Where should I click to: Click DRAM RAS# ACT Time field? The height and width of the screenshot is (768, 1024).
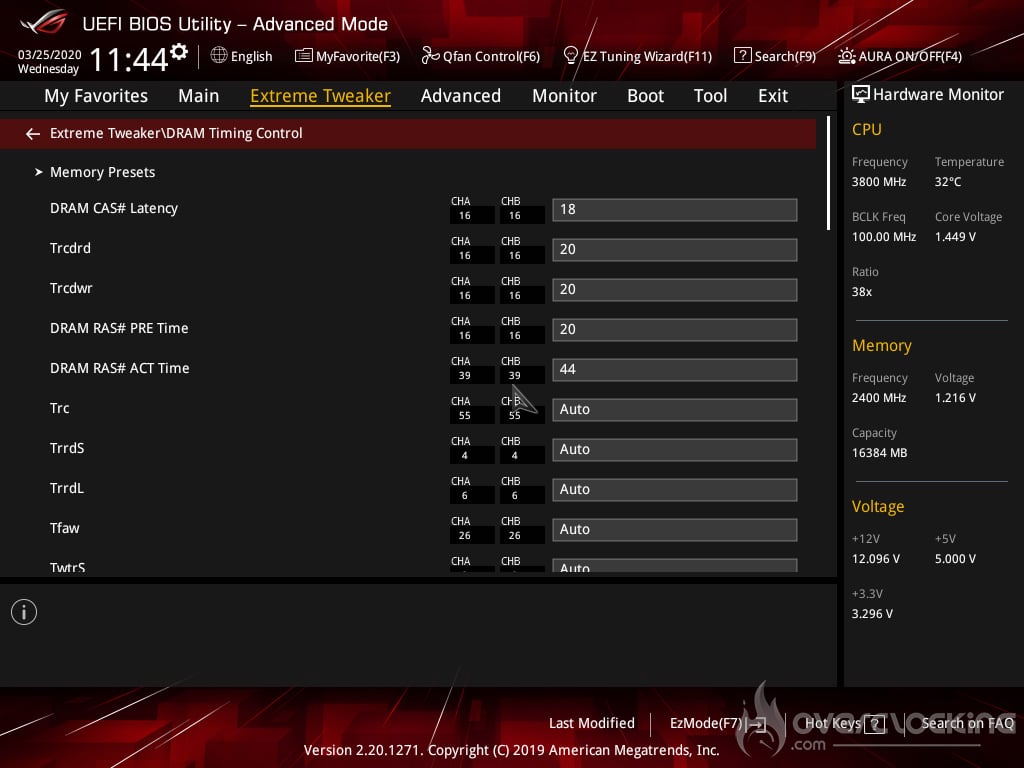tap(675, 370)
